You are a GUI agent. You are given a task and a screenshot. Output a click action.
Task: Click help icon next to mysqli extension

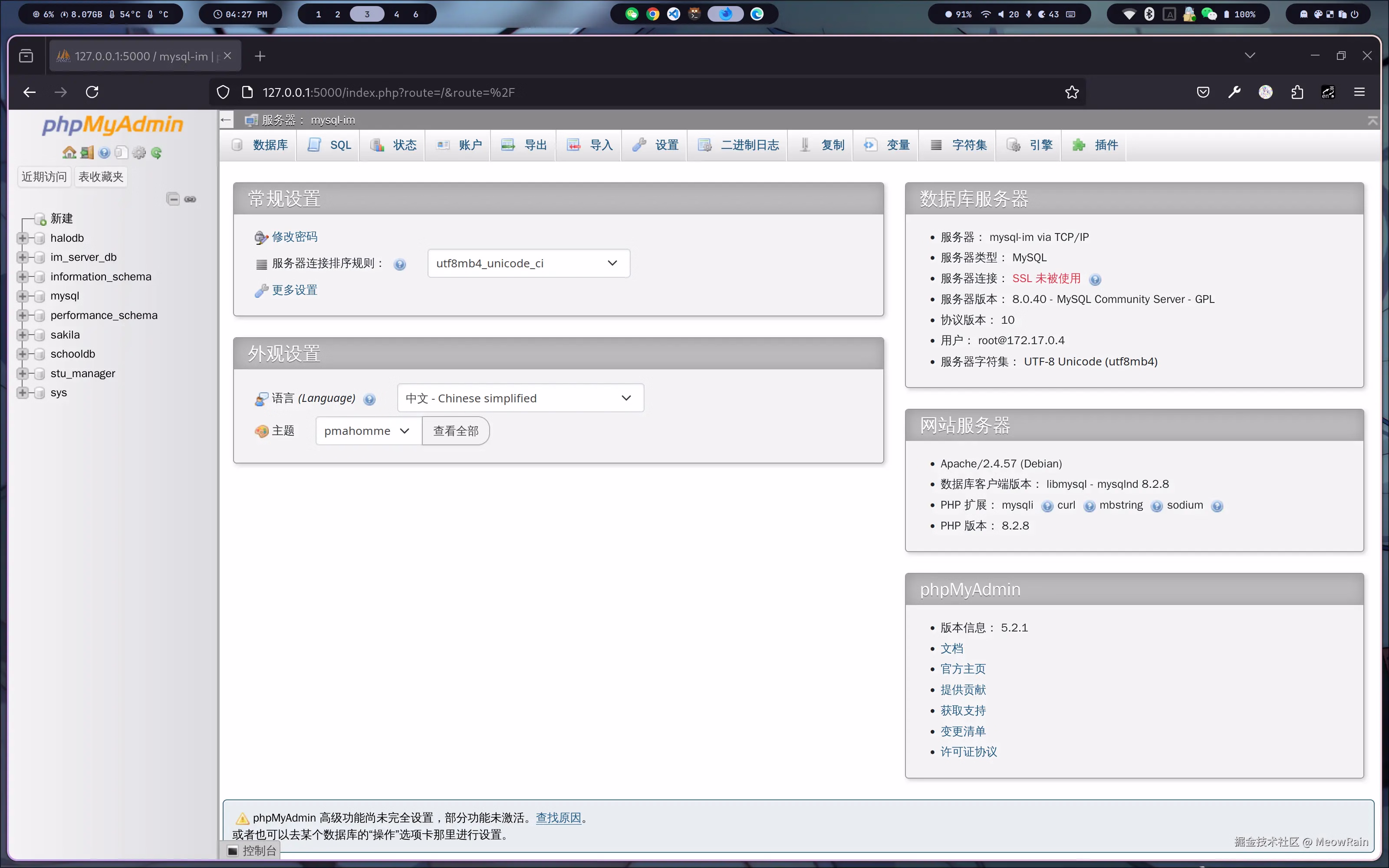click(1047, 506)
